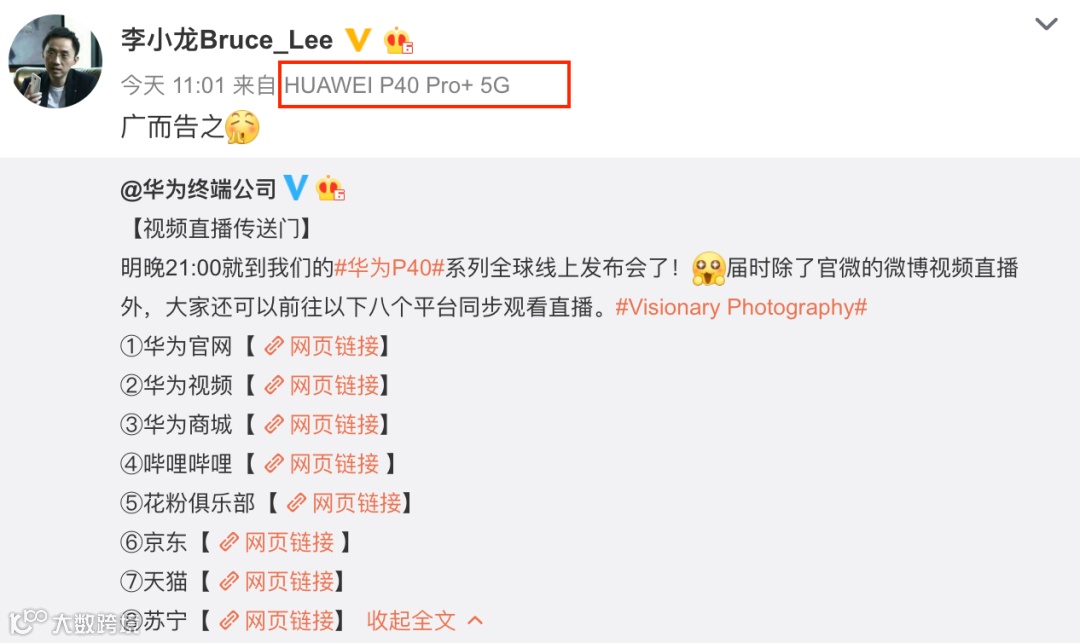
Task: Click the link icon for 华为官网
Action: tap(274, 346)
